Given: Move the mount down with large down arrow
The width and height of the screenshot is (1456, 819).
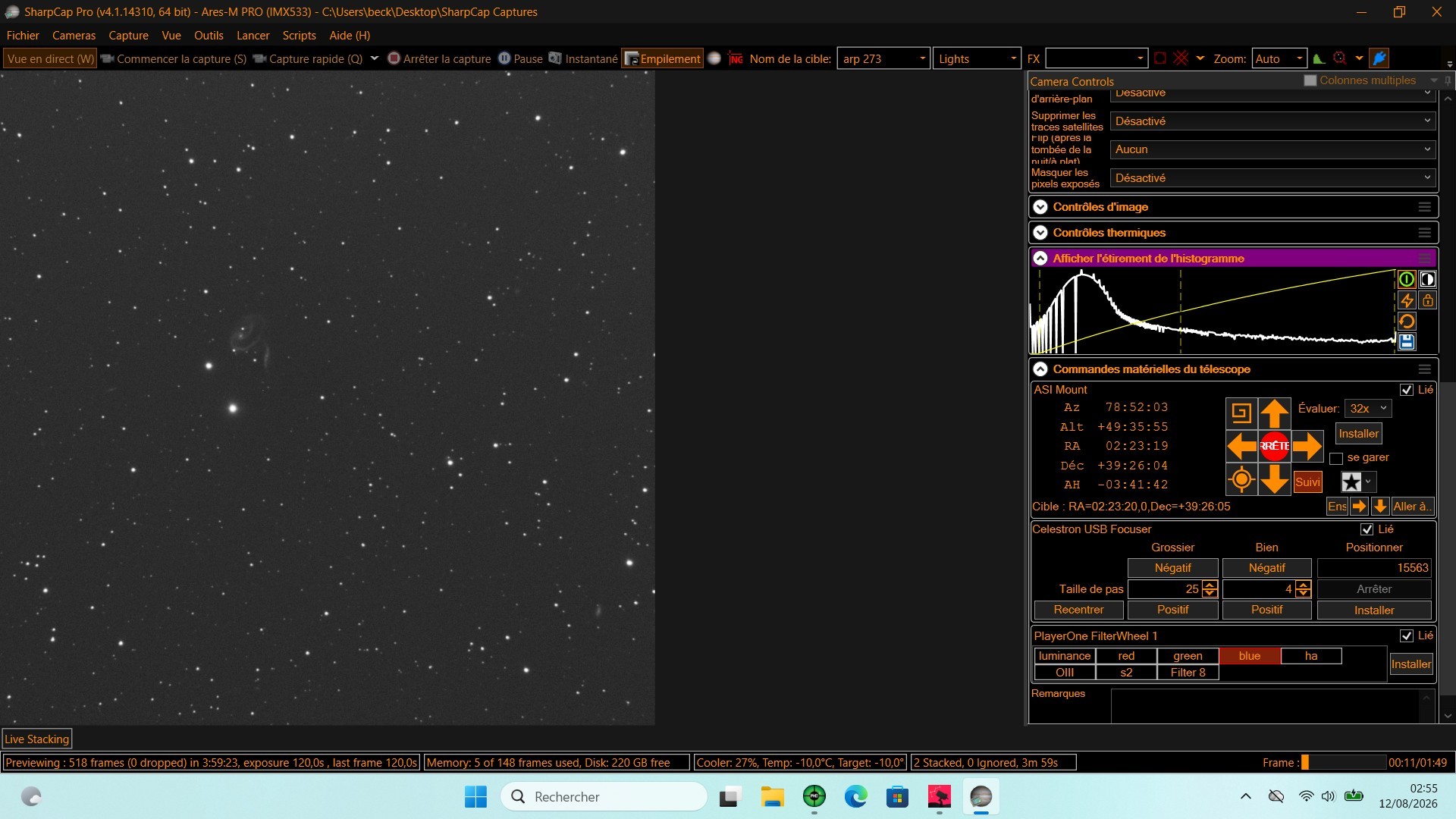Looking at the screenshot, I should coord(1275,479).
